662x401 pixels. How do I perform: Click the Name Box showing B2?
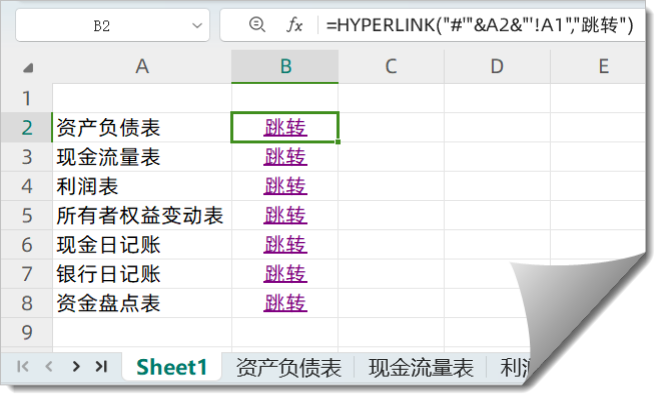(x=112, y=25)
